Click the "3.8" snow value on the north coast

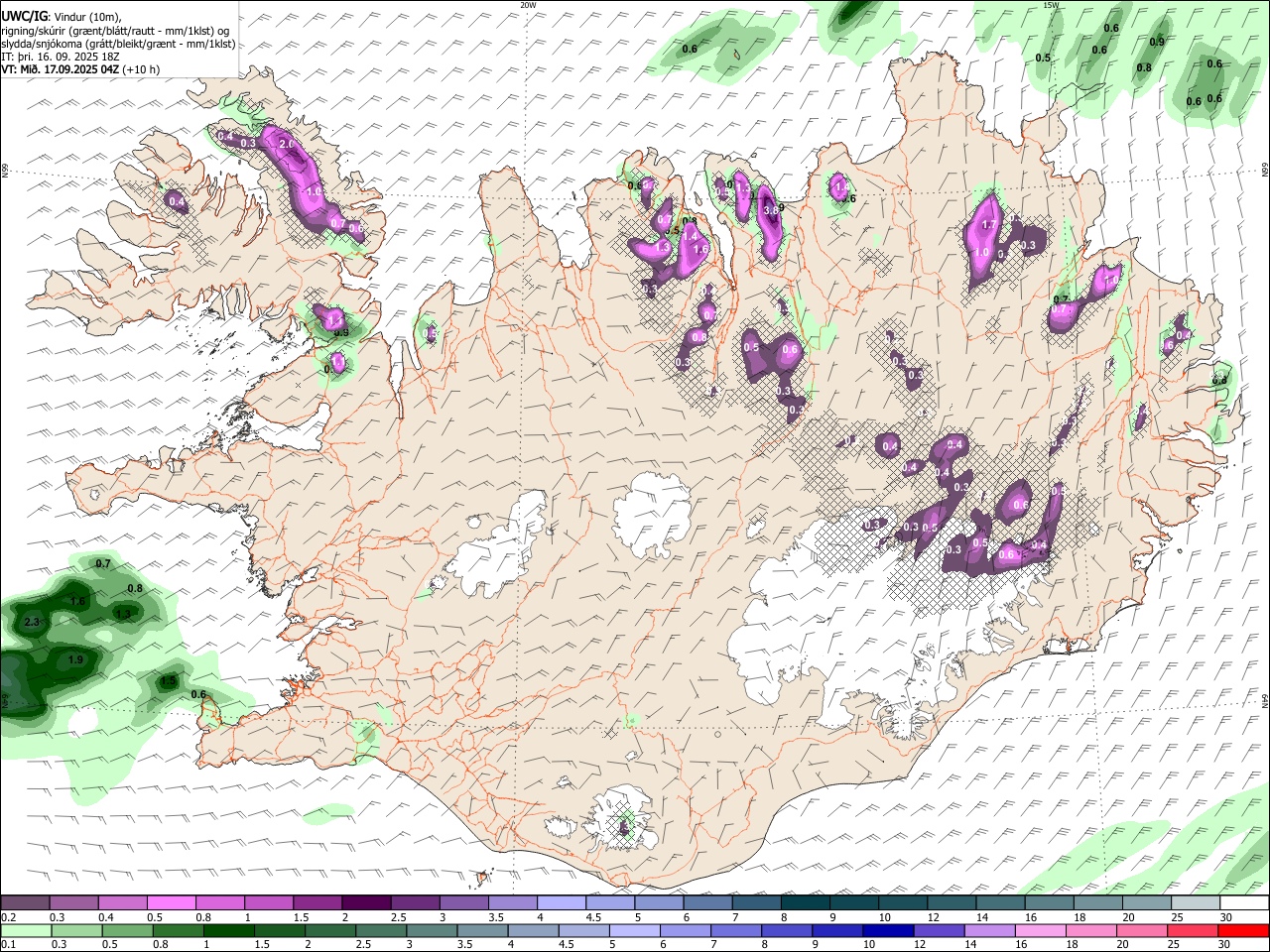click(770, 209)
